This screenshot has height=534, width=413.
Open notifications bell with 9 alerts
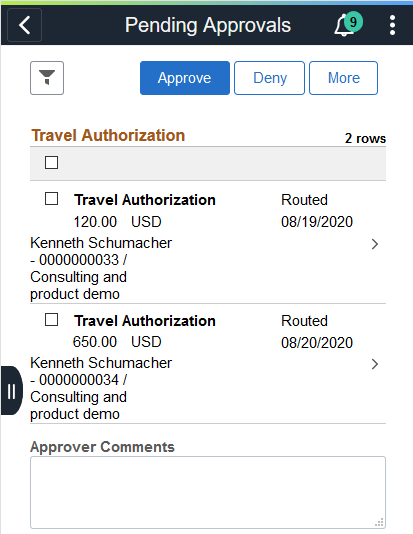pyautogui.click(x=344, y=26)
